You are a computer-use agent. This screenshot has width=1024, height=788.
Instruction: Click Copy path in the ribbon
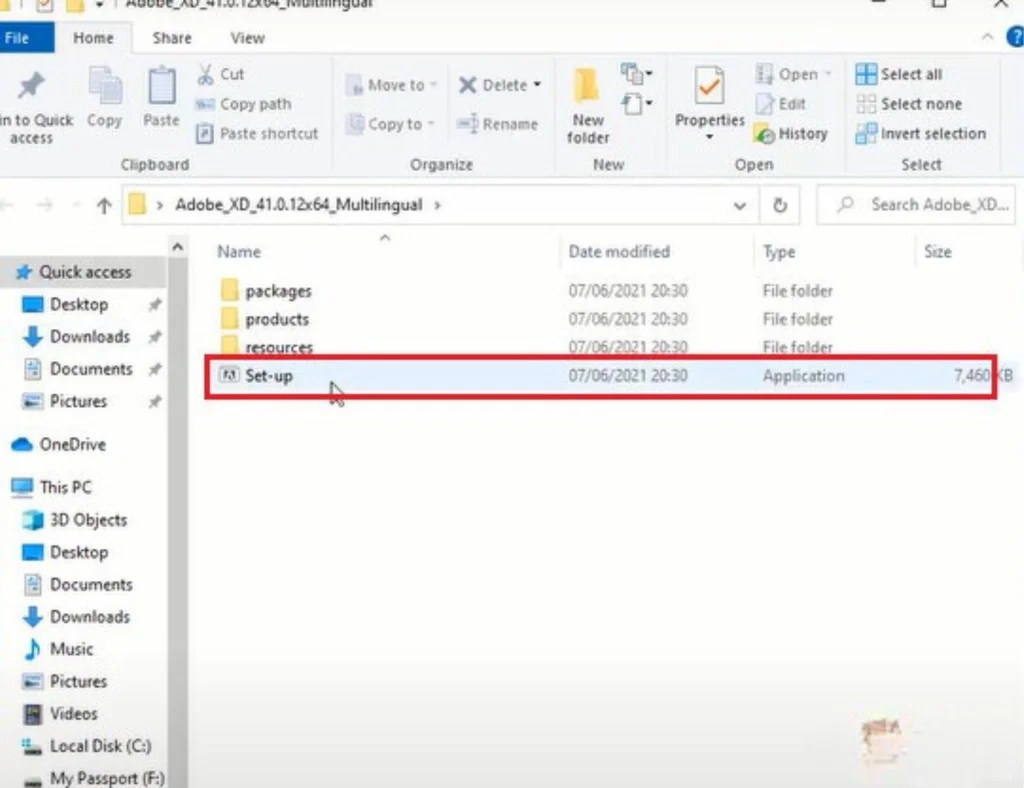pyautogui.click(x=244, y=104)
